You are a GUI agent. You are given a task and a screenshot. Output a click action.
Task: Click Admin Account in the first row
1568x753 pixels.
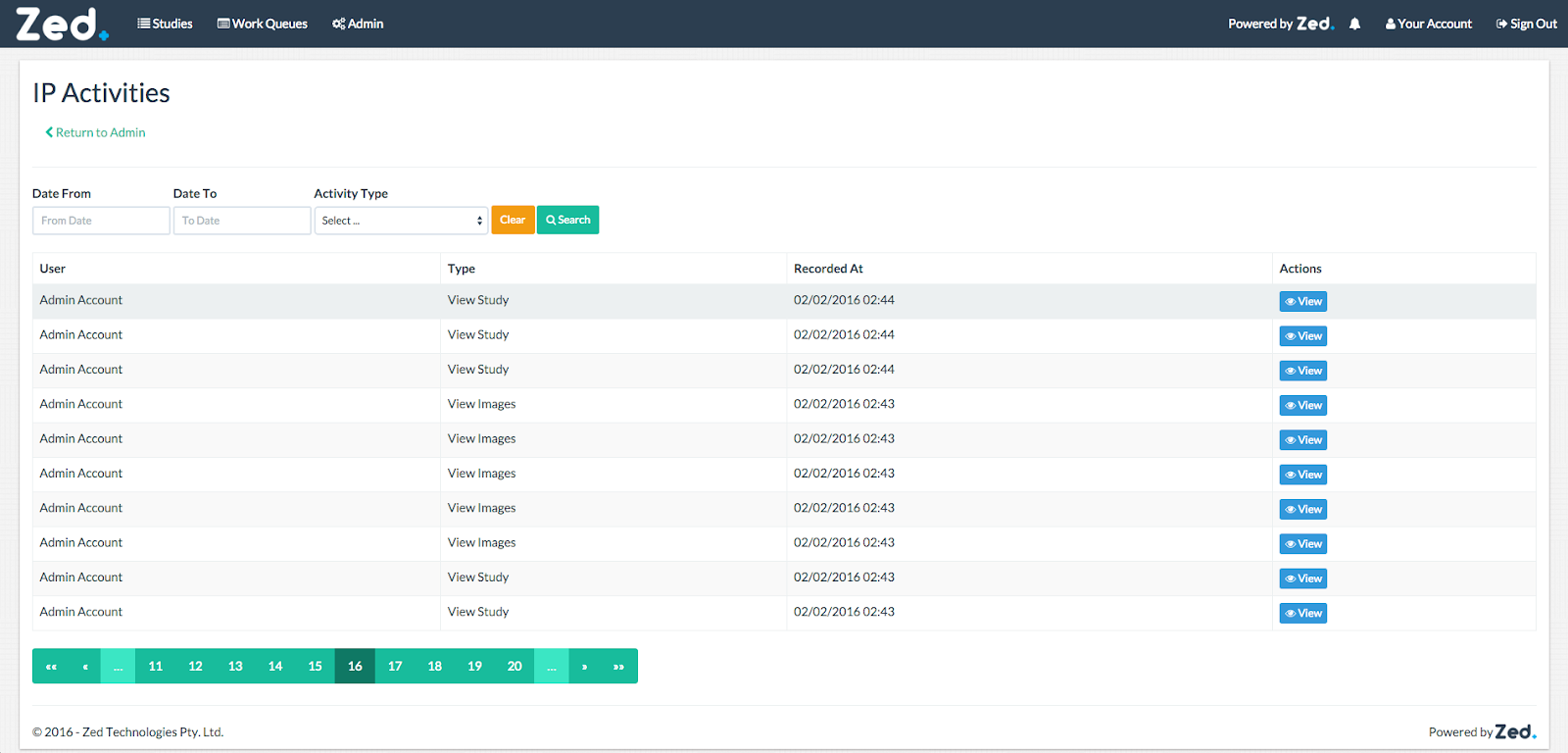click(x=81, y=300)
